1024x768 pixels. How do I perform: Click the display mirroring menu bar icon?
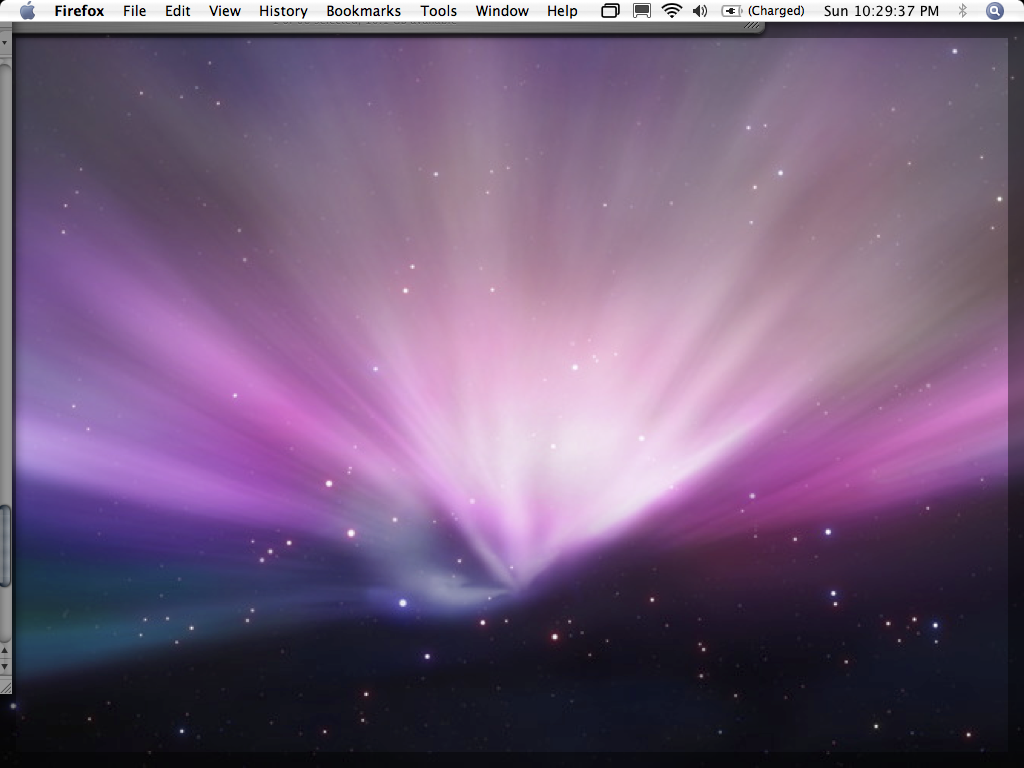click(x=642, y=11)
